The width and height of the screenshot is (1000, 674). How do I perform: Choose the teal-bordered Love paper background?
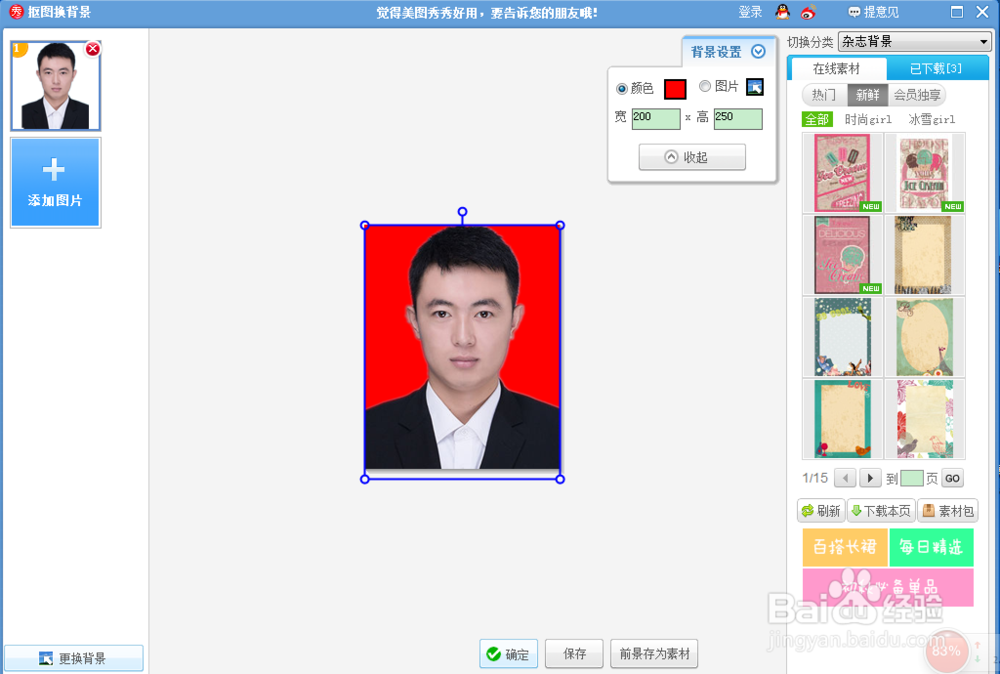click(x=842, y=419)
